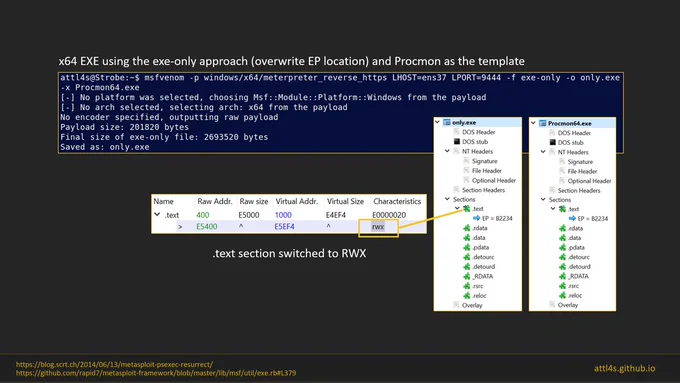Click entry point arrow icon in Procmon64.exe tree
Viewport: 680px width, 383px height.
(572, 219)
